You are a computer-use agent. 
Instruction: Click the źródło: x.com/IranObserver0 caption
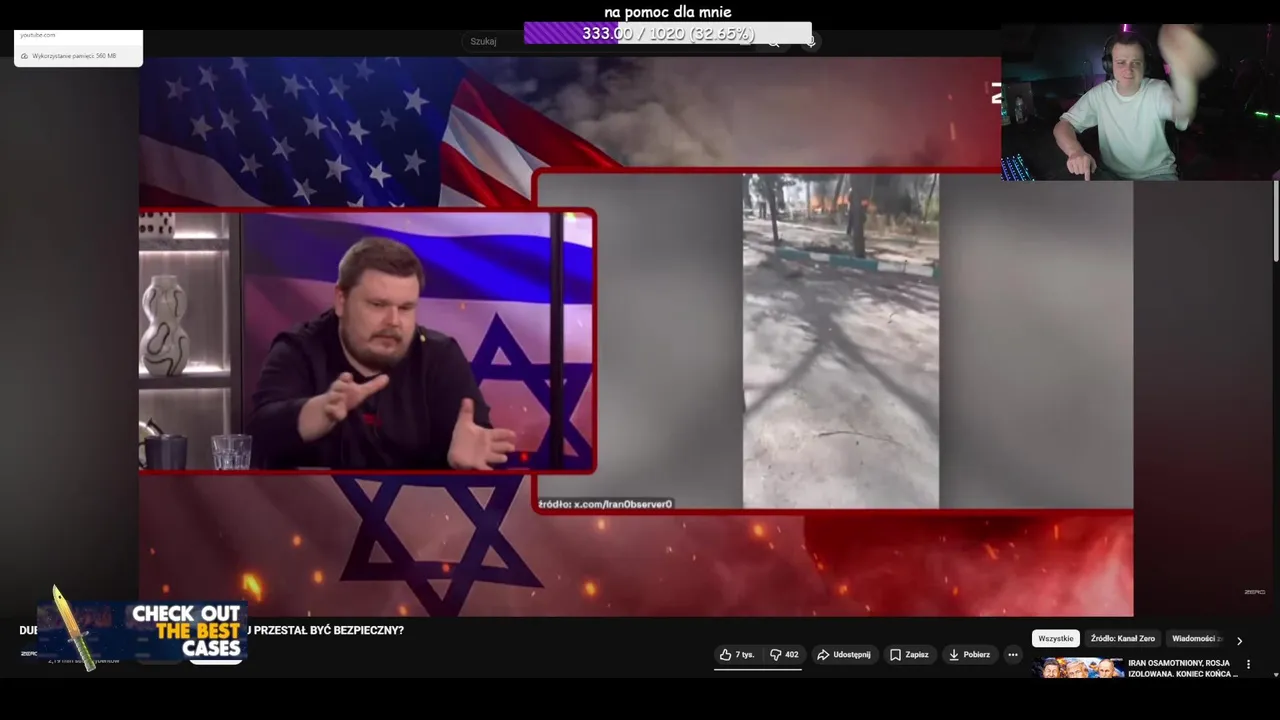tap(605, 504)
